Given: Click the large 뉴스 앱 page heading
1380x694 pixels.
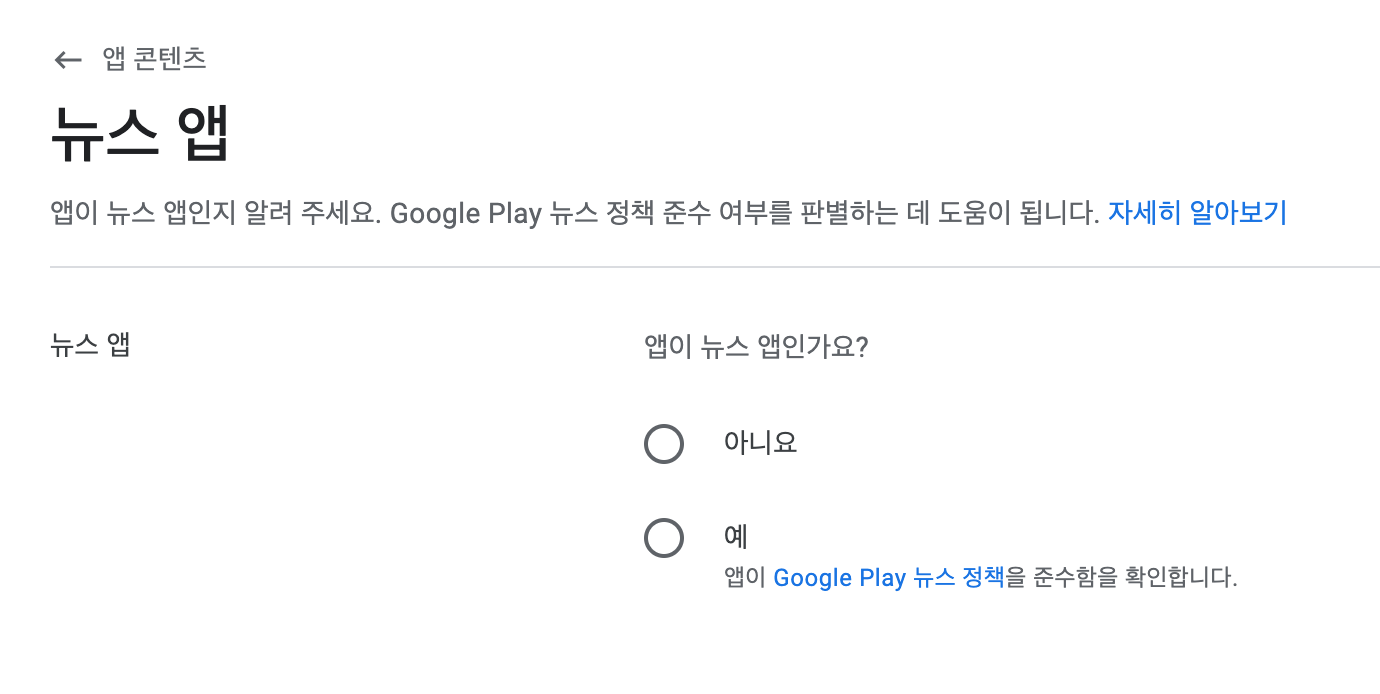Looking at the screenshot, I should point(140,134).
